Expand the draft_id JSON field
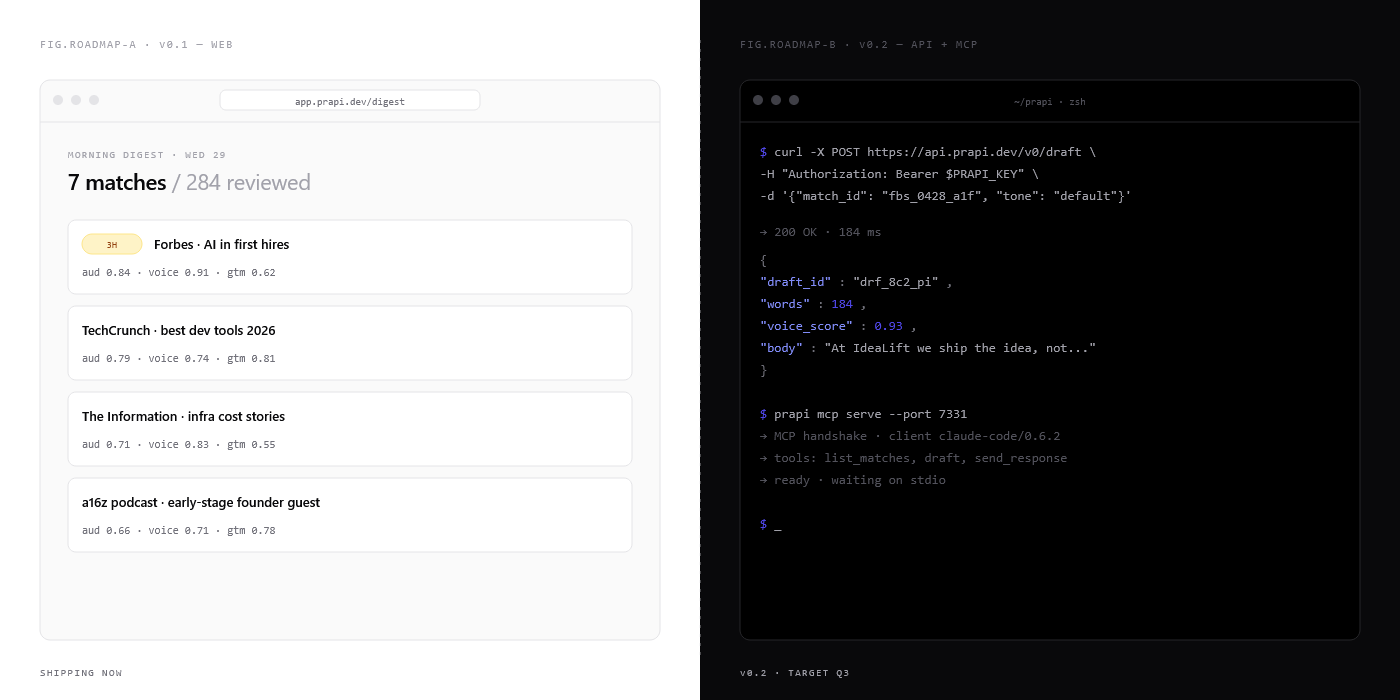 pos(796,281)
